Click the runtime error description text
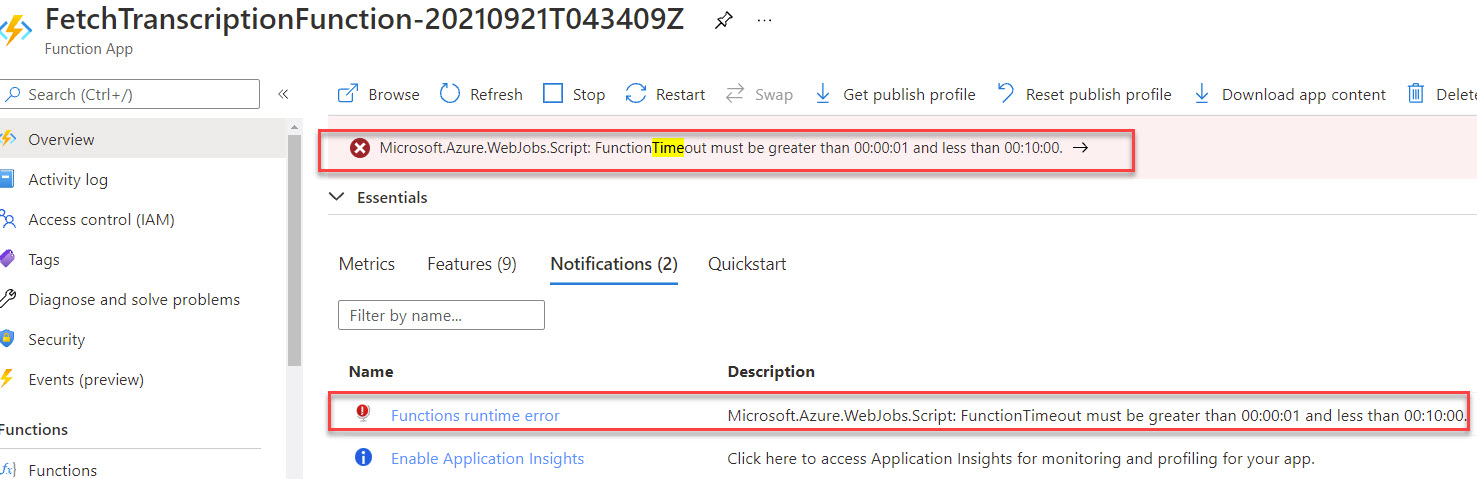Image resolution: width=1477 pixels, height=479 pixels. point(1097,415)
